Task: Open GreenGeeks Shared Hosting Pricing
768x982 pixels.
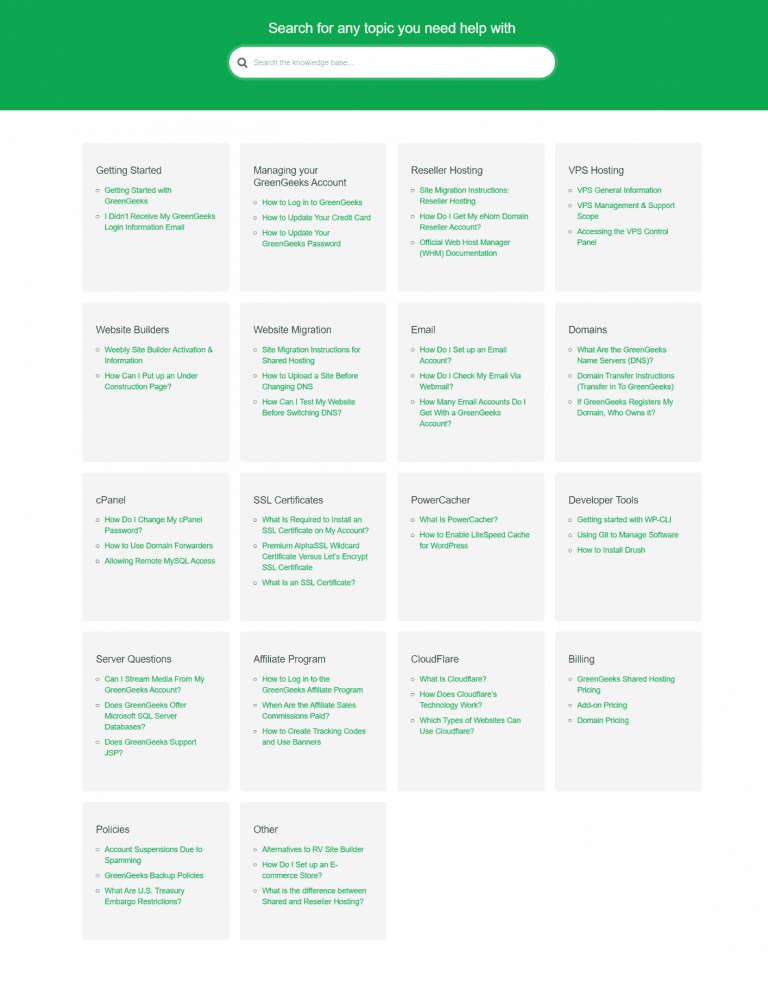Action: [x=626, y=685]
